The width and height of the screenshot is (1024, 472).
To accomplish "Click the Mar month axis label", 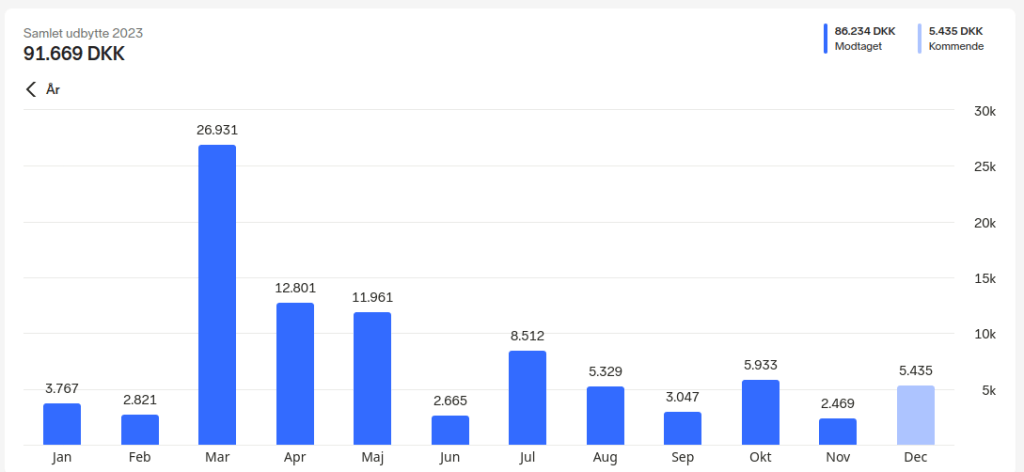I will pos(217,457).
